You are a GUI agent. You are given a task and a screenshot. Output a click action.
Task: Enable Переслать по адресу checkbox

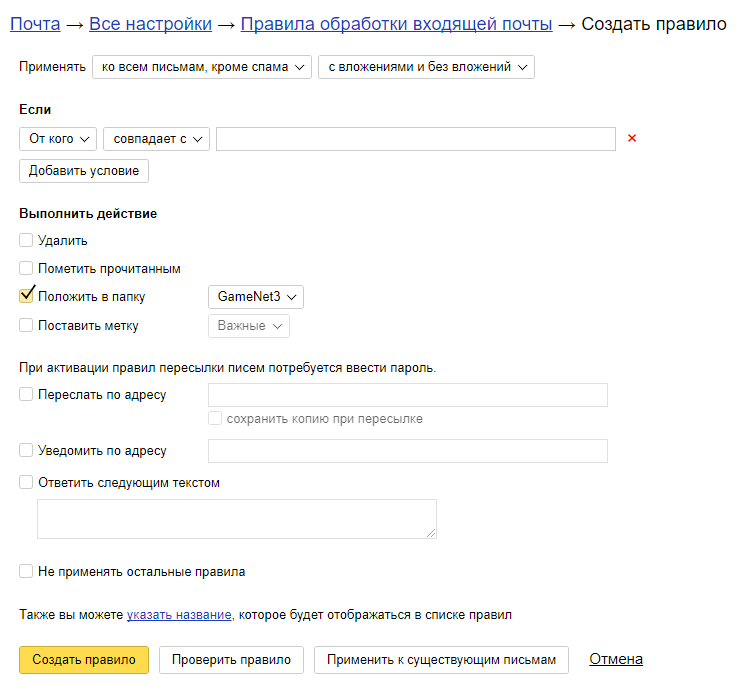point(27,395)
